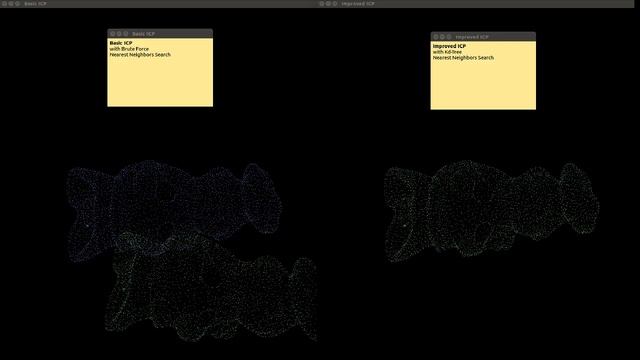The width and height of the screenshot is (640, 360).
Task: Minimize the Improved ICP sticky note
Action: [442, 37]
